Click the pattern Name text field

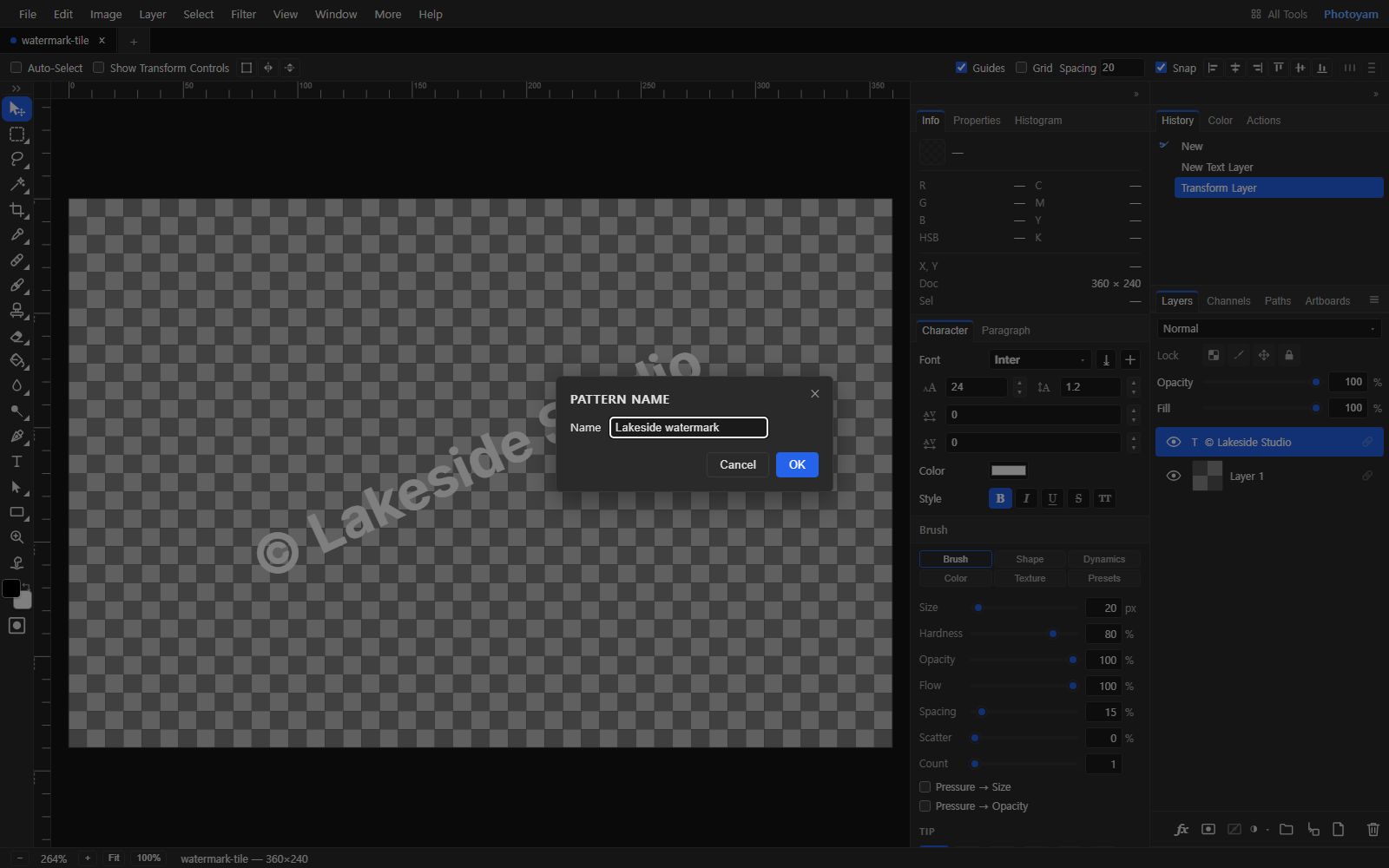688,428
